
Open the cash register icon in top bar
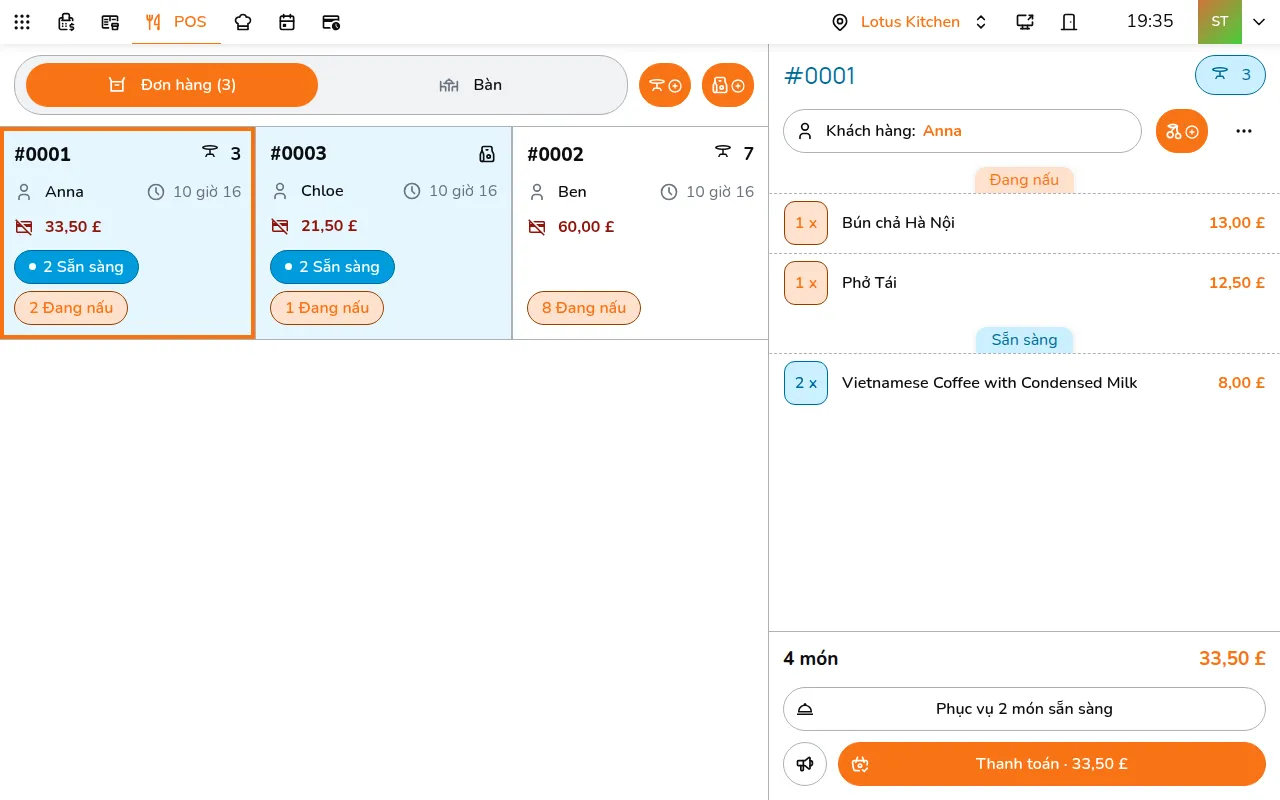point(66,22)
